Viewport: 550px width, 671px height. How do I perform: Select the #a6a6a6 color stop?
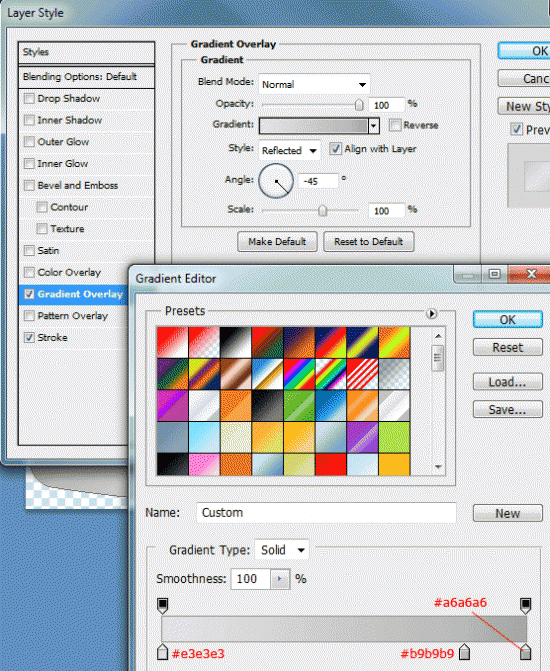coord(526,652)
